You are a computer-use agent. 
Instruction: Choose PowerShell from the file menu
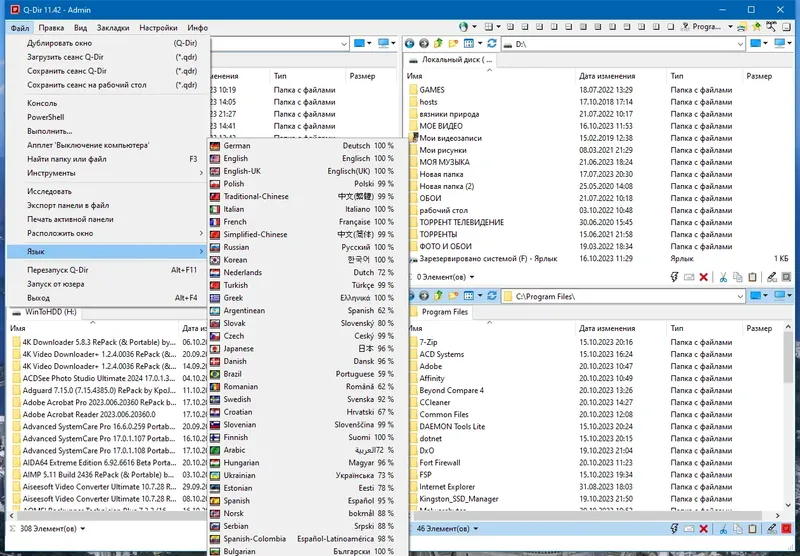click(x=109, y=117)
